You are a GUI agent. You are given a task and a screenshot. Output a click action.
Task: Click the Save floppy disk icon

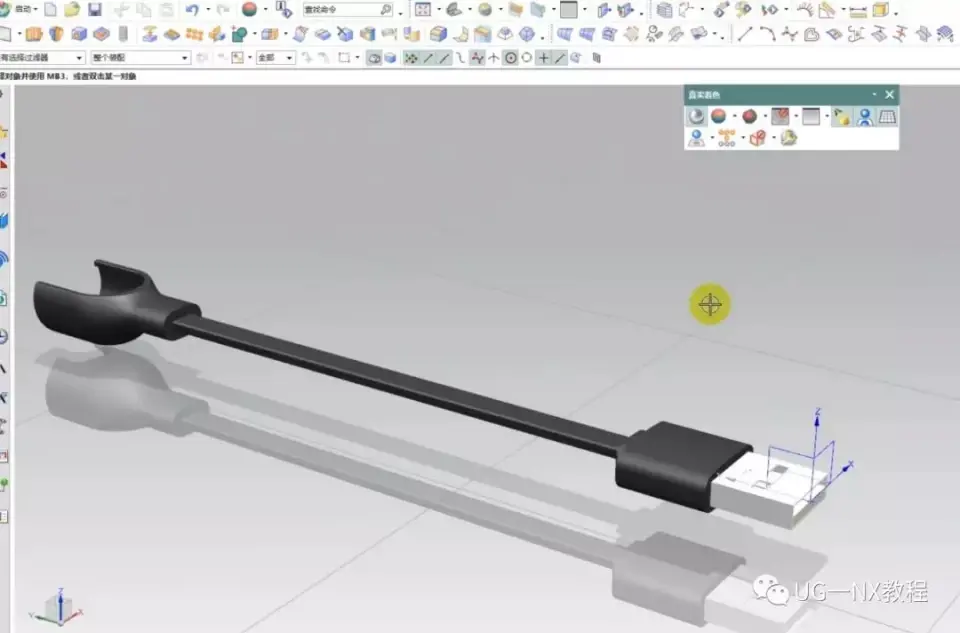[x=94, y=9]
